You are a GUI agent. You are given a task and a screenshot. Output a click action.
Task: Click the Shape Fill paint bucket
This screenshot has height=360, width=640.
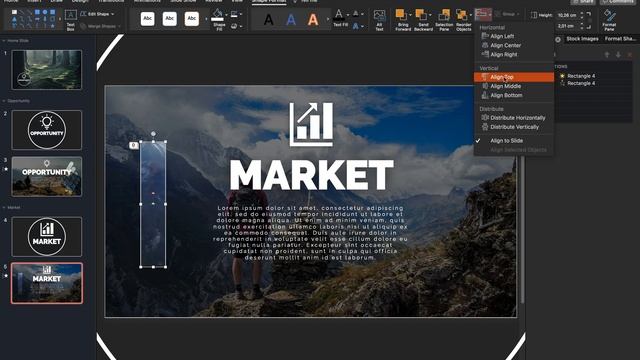tap(218, 15)
